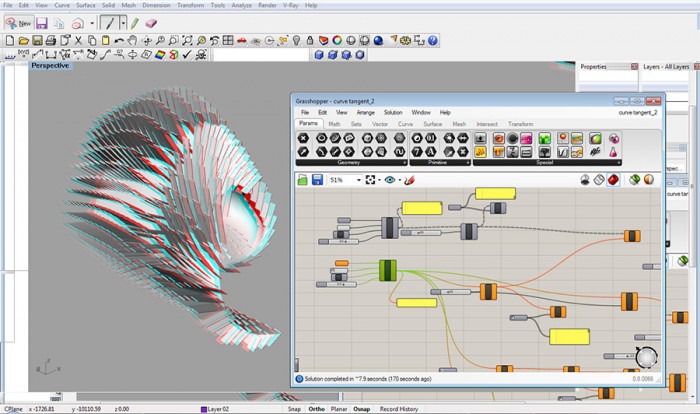Click the padlock lock-objects icon
The height and width of the screenshot is (414, 700).
(x=309, y=41)
